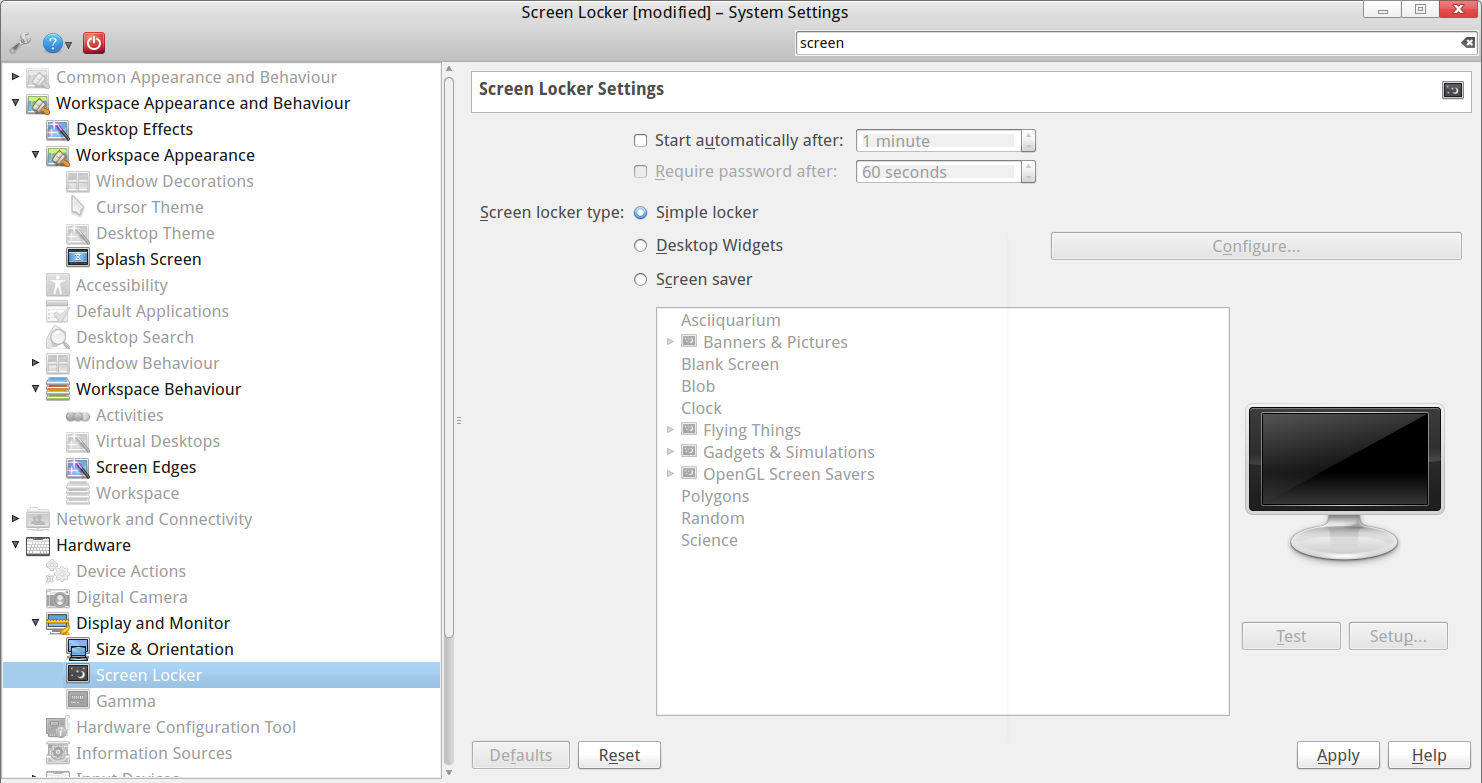
Task: Click the Desktop Search magnifier icon
Action: coord(58,337)
